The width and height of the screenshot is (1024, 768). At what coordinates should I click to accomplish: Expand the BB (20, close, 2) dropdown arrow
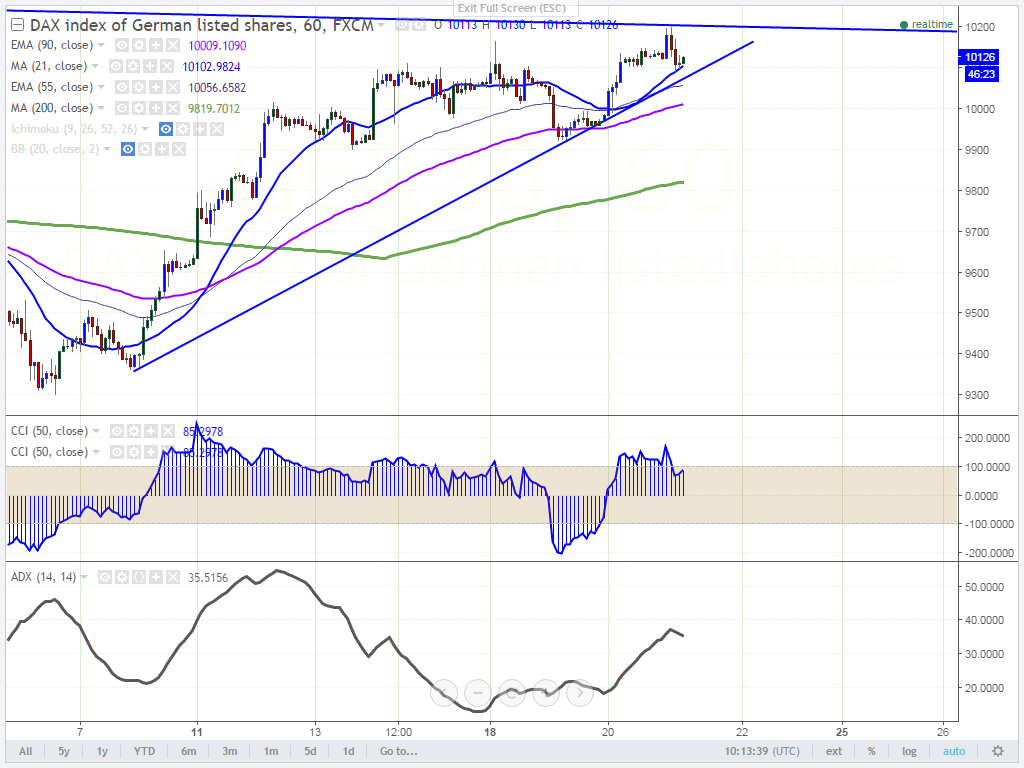tap(107, 150)
